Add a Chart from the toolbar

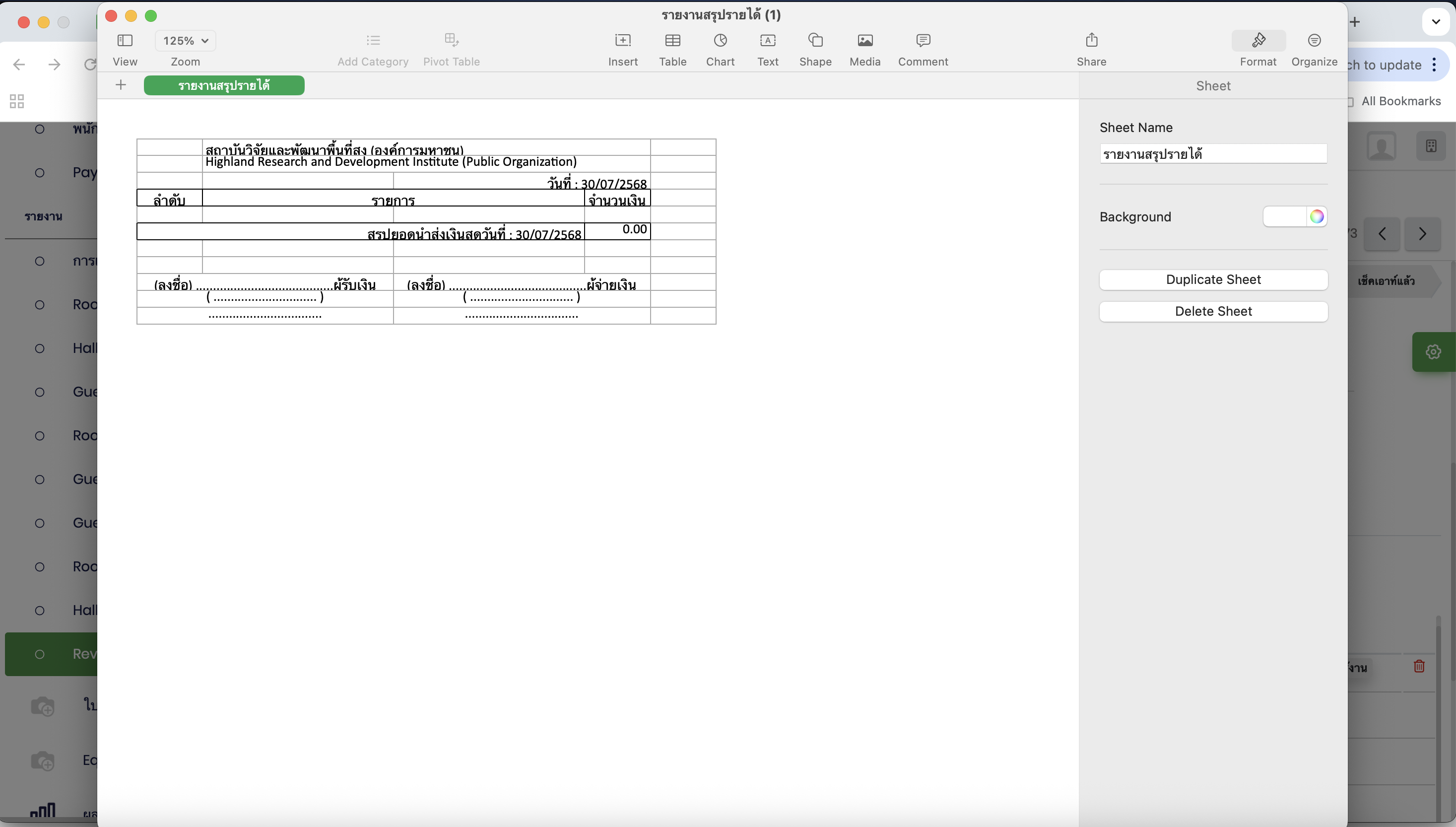tap(720, 41)
